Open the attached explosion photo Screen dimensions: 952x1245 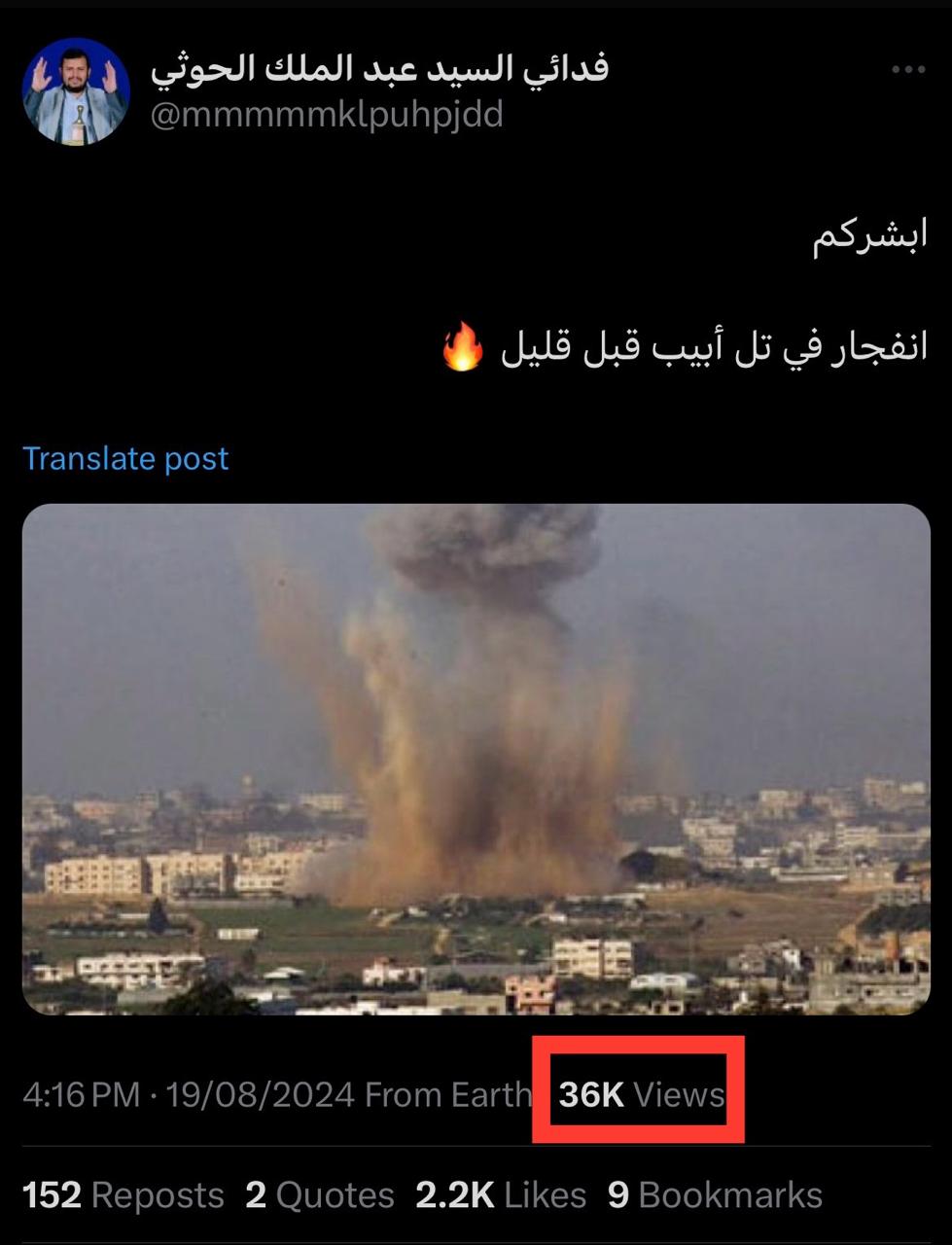pyautogui.click(x=476, y=760)
